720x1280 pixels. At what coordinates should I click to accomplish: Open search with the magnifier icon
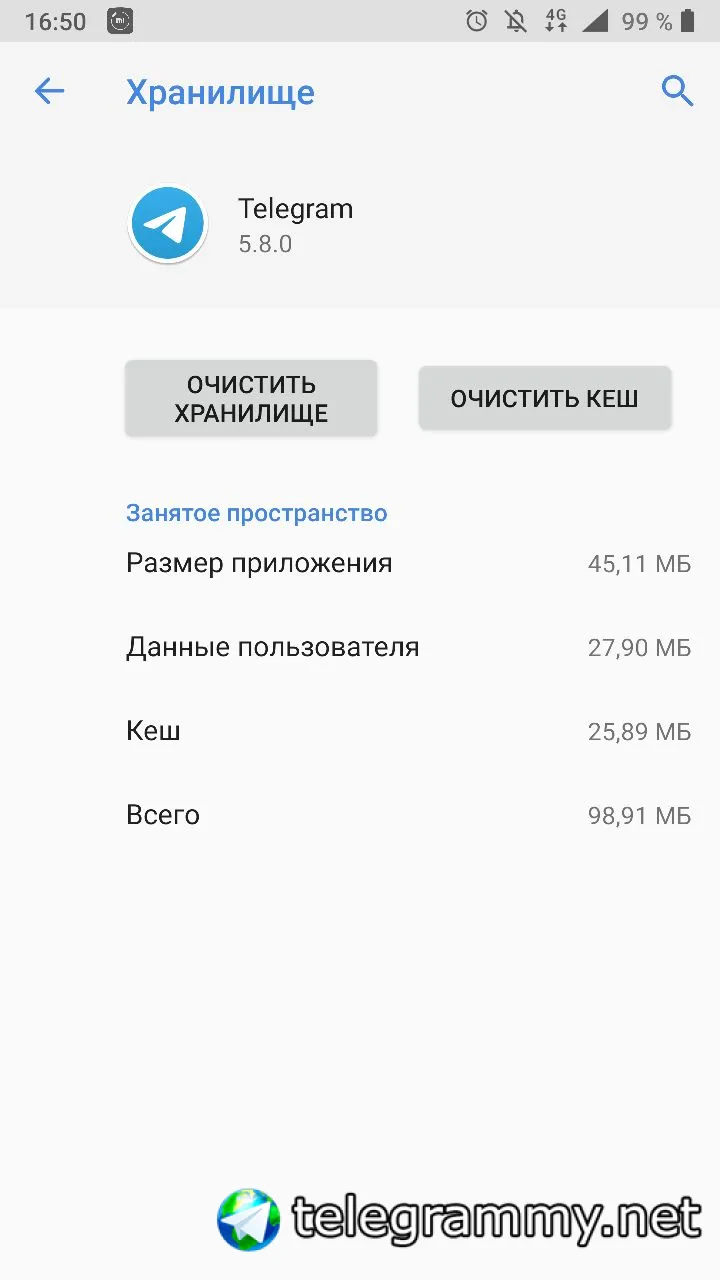677,92
